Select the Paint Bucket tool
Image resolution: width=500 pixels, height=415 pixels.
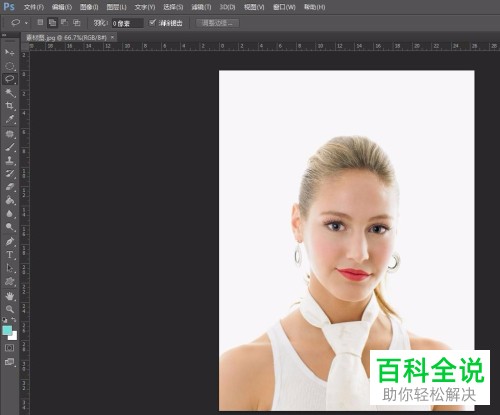(x=10, y=200)
